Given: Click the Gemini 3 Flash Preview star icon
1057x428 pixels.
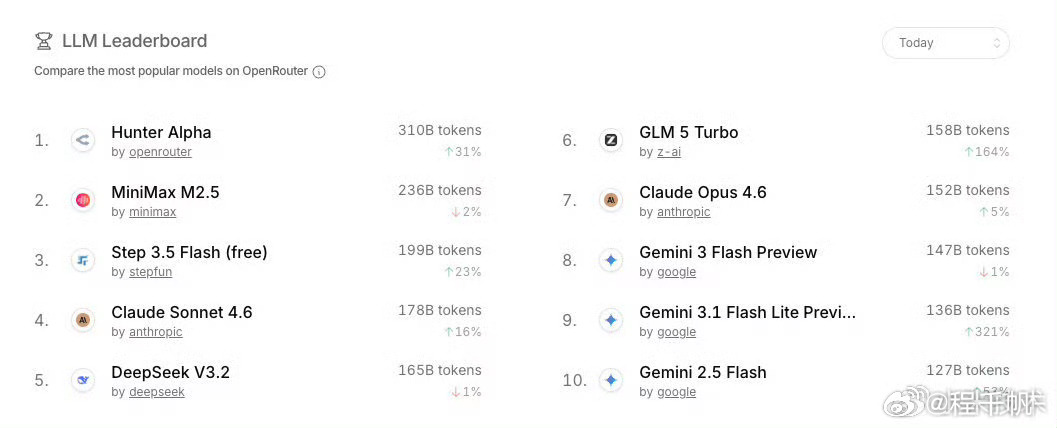Looking at the screenshot, I should point(610,261).
